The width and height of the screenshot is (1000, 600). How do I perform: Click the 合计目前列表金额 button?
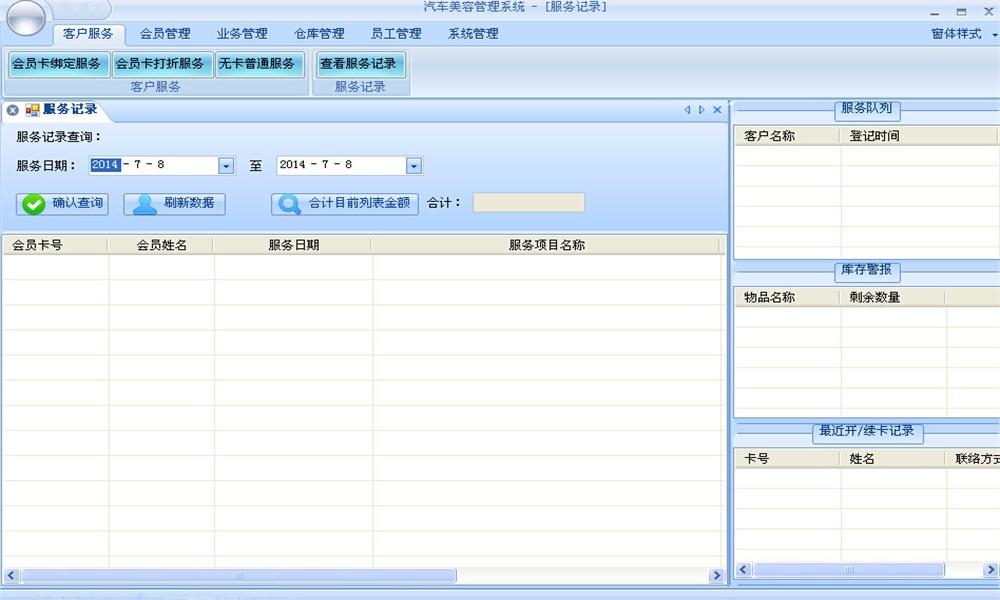345,204
